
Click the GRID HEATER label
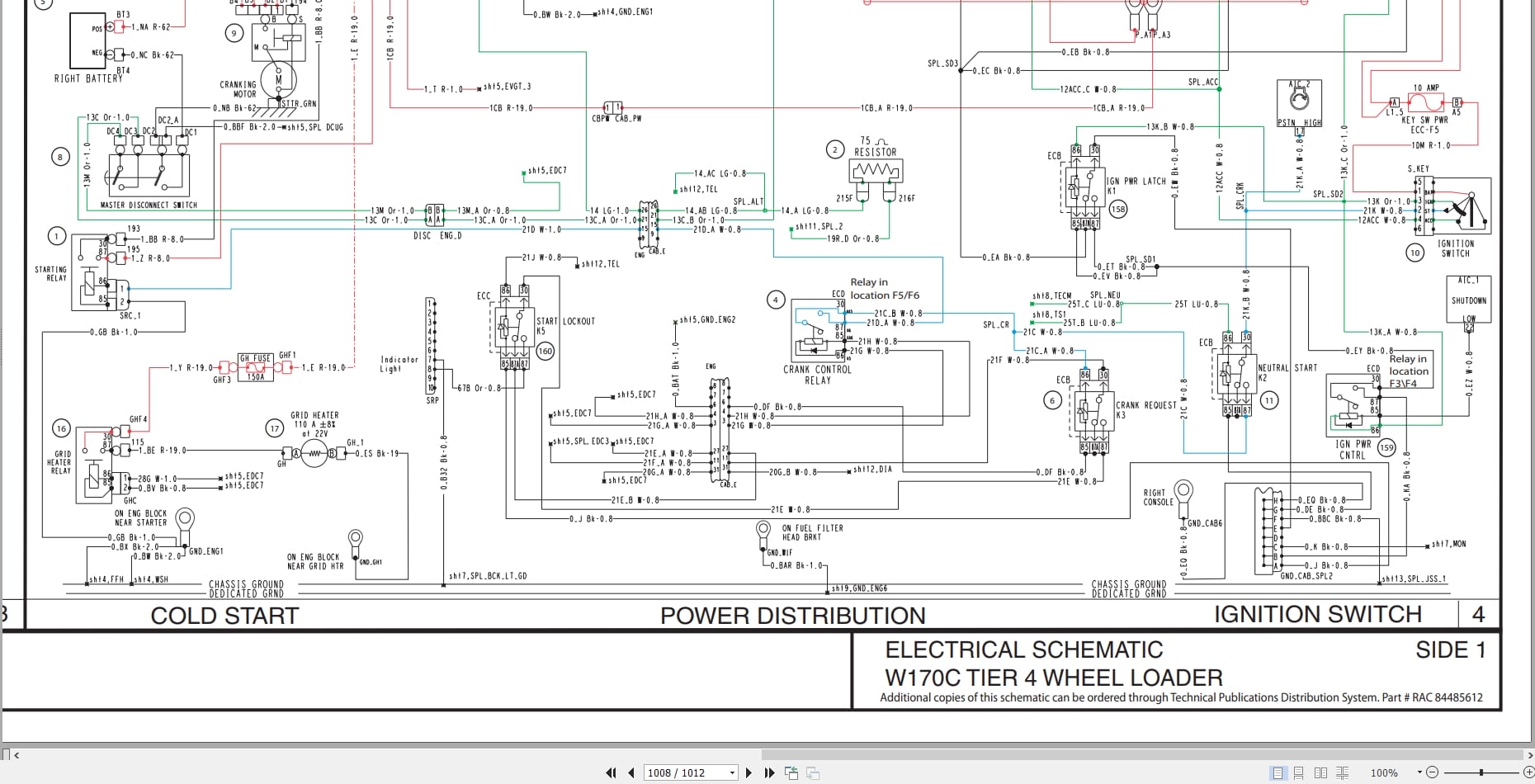point(314,415)
